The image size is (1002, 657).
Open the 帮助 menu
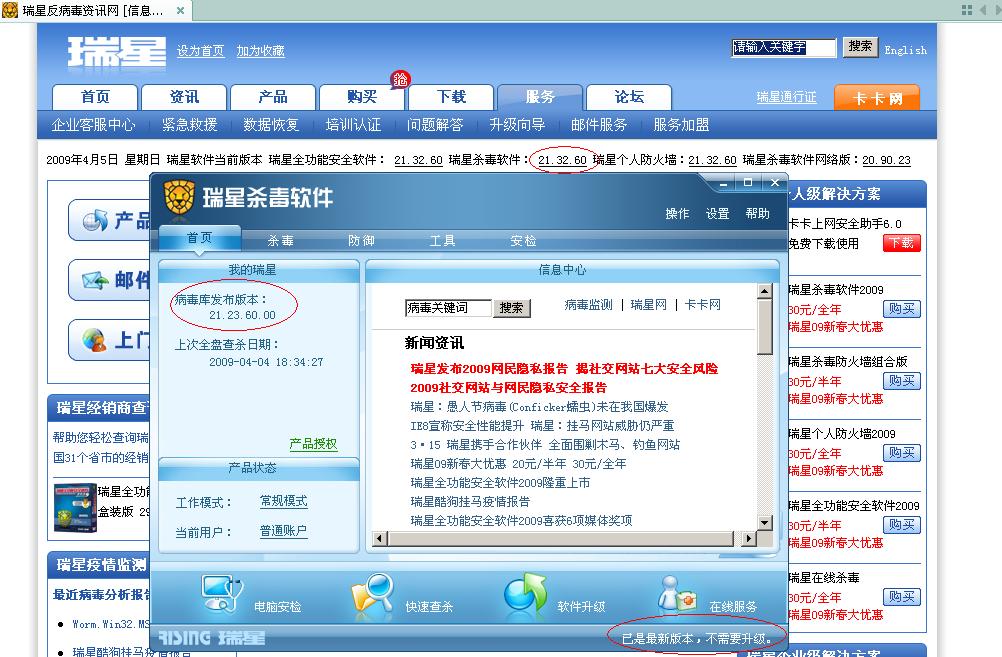[758, 213]
